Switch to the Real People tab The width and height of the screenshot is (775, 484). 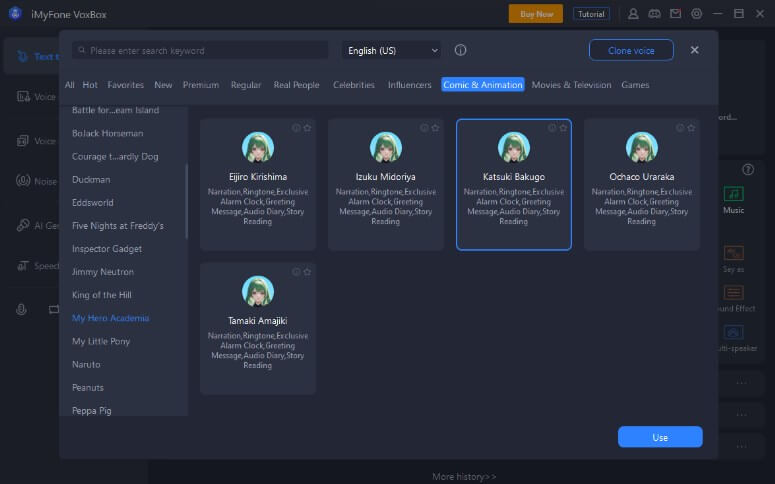(297, 85)
